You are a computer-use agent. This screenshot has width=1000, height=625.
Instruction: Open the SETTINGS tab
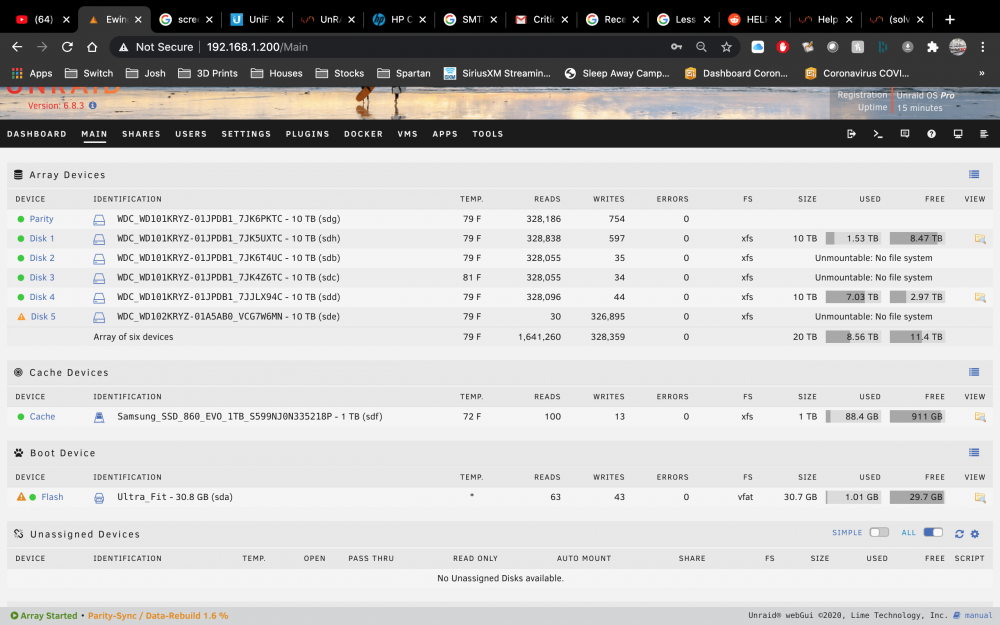click(x=246, y=134)
